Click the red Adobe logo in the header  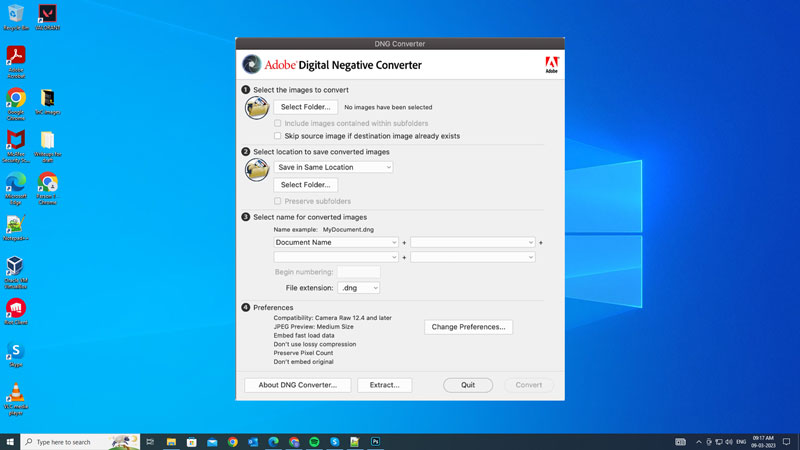click(552, 64)
